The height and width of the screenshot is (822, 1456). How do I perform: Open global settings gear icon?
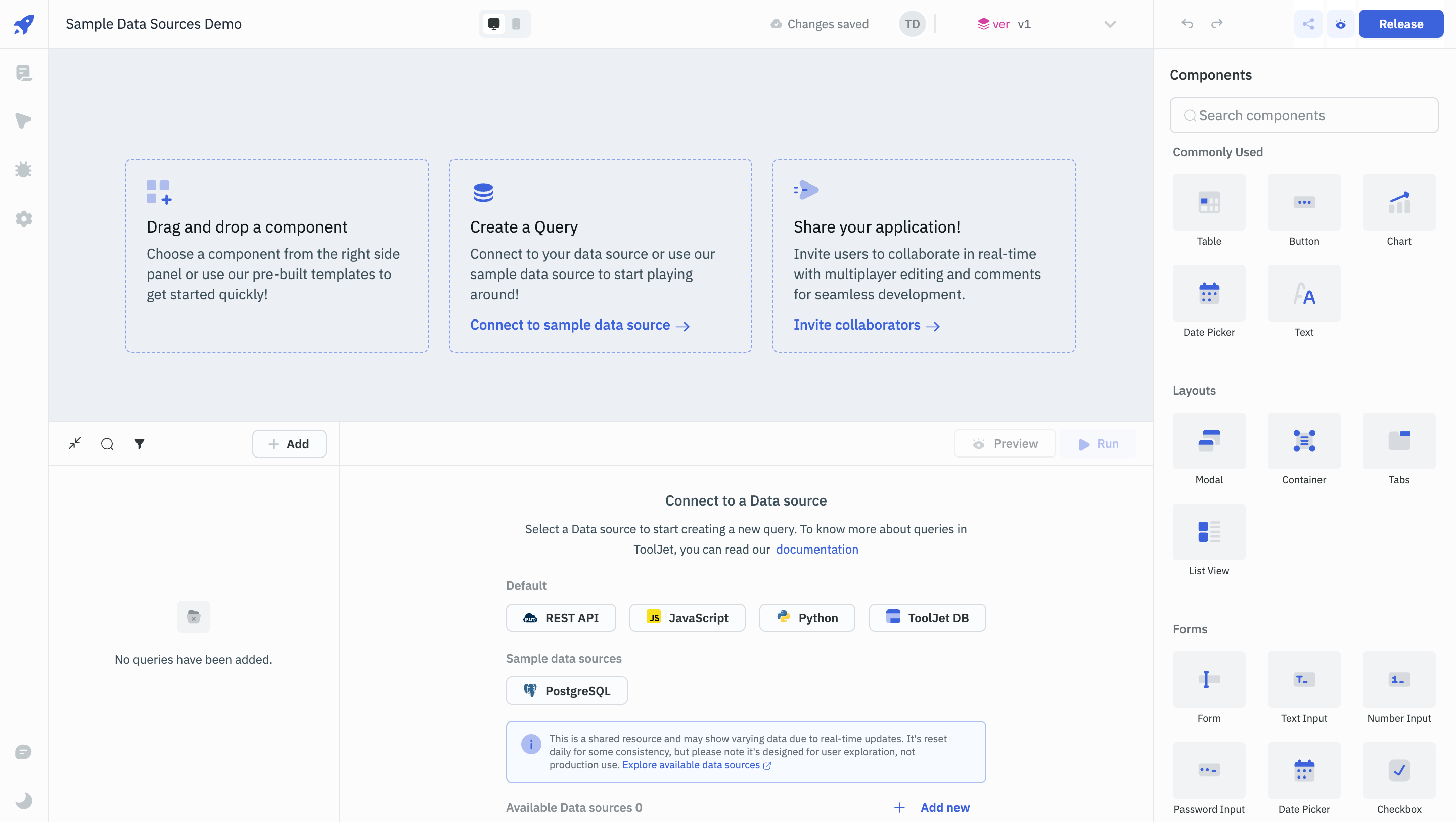tap(24, 219)
